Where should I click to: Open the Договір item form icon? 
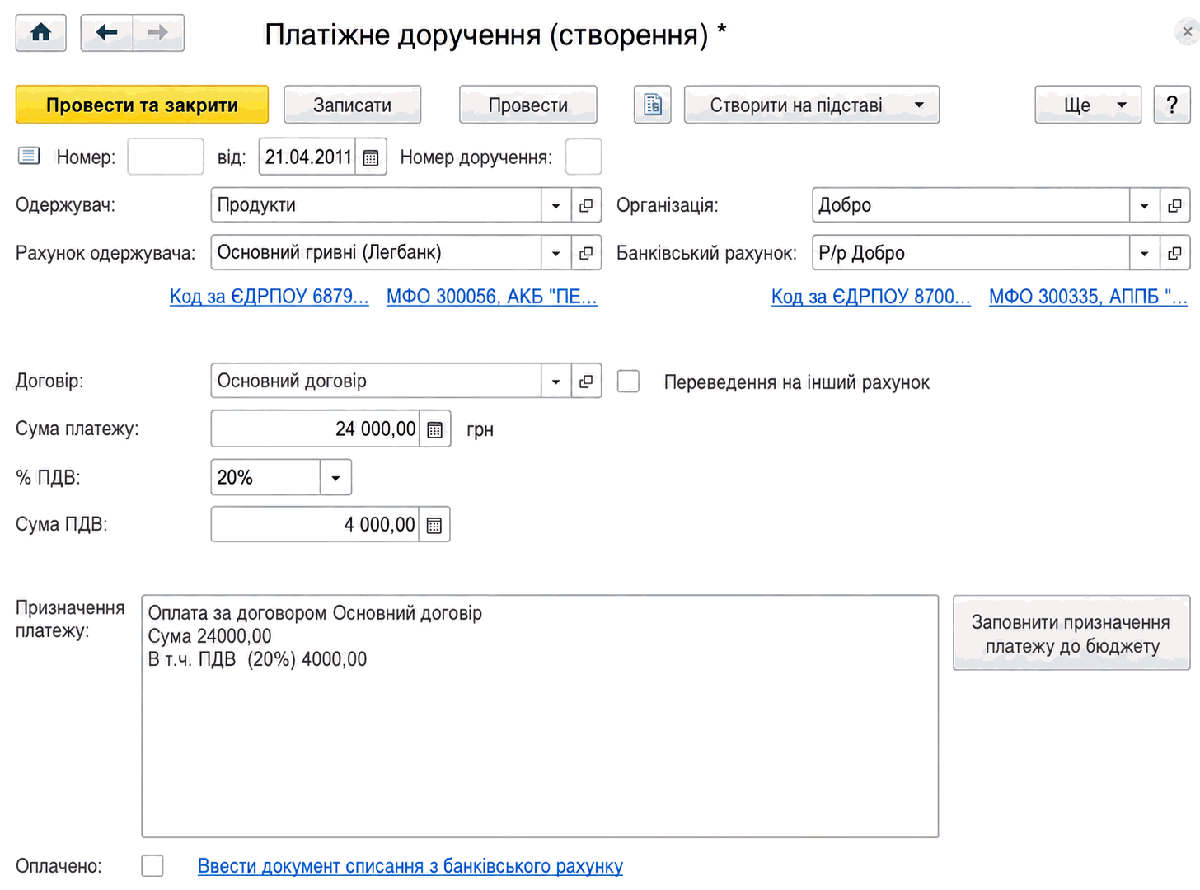(x=587, y=381)
